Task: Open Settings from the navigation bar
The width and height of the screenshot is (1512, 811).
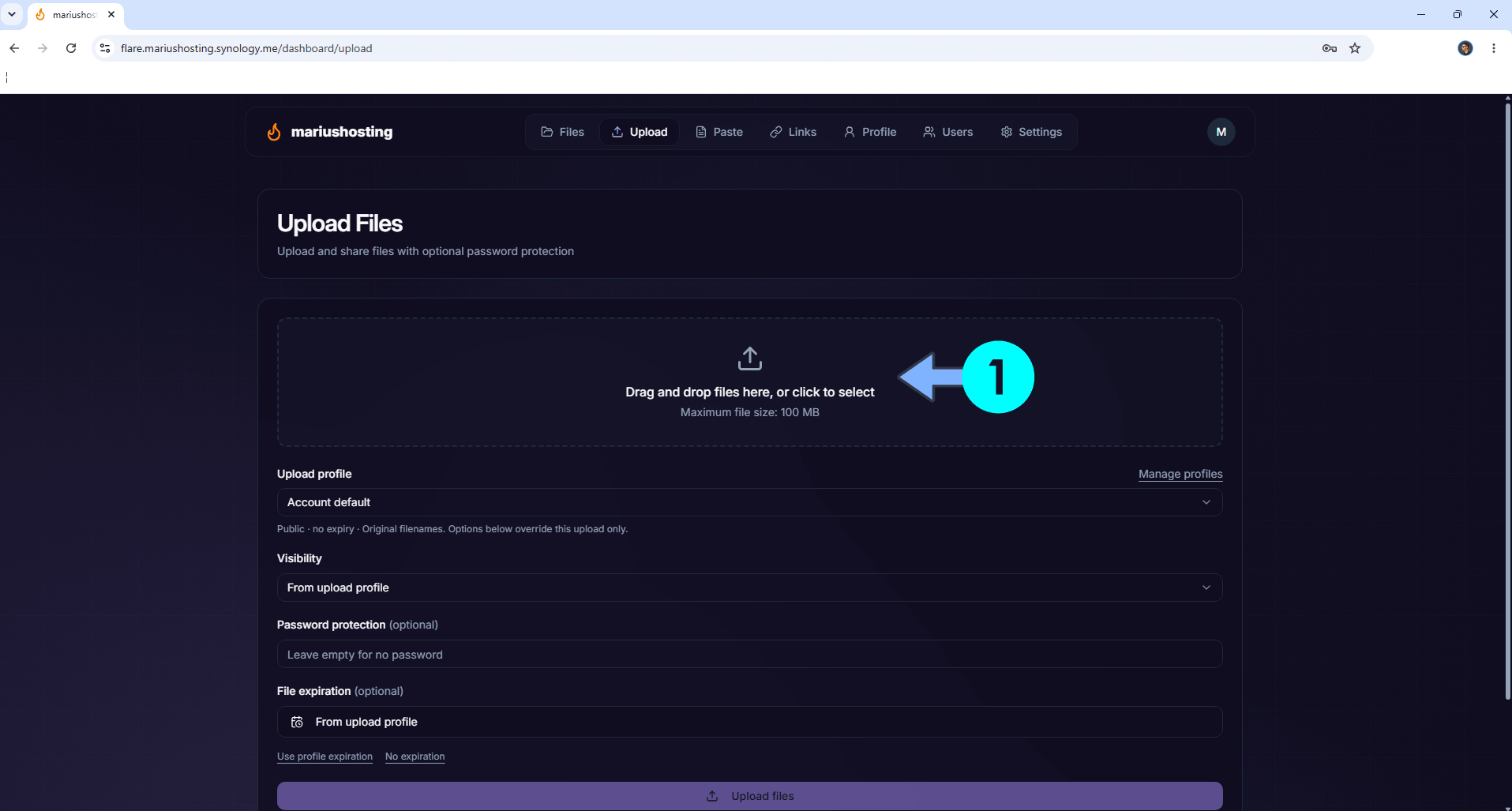Action: pyautogui.click(x=1031, y=132)
